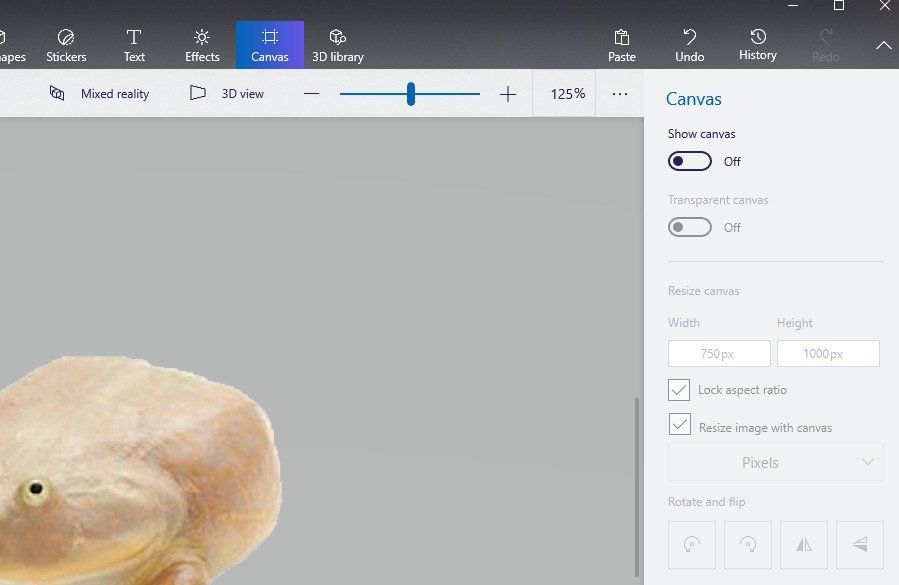Image resolution: width=899 pixels, height=585 pixels.
Task: Open the Stickers panel
Action: click(66, 44)
